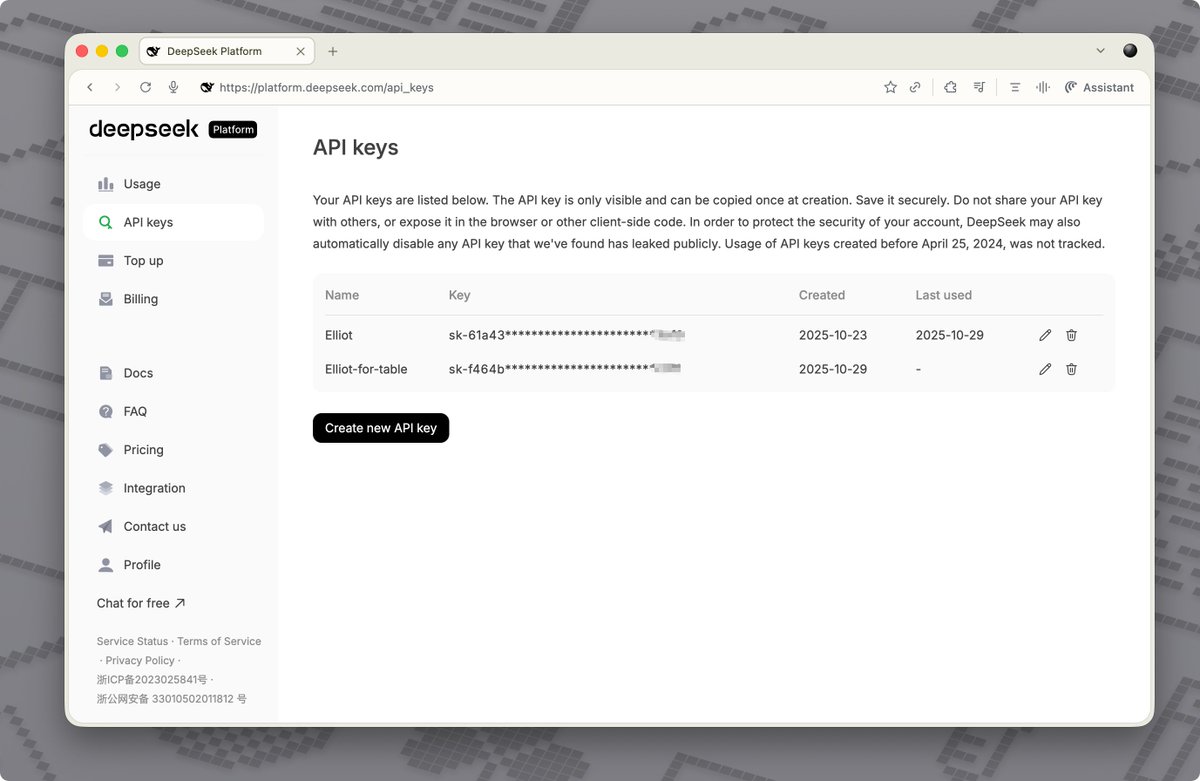Click the Top up card icon
The height and width of the screenshot is (781, 1200).
[105, 261]
